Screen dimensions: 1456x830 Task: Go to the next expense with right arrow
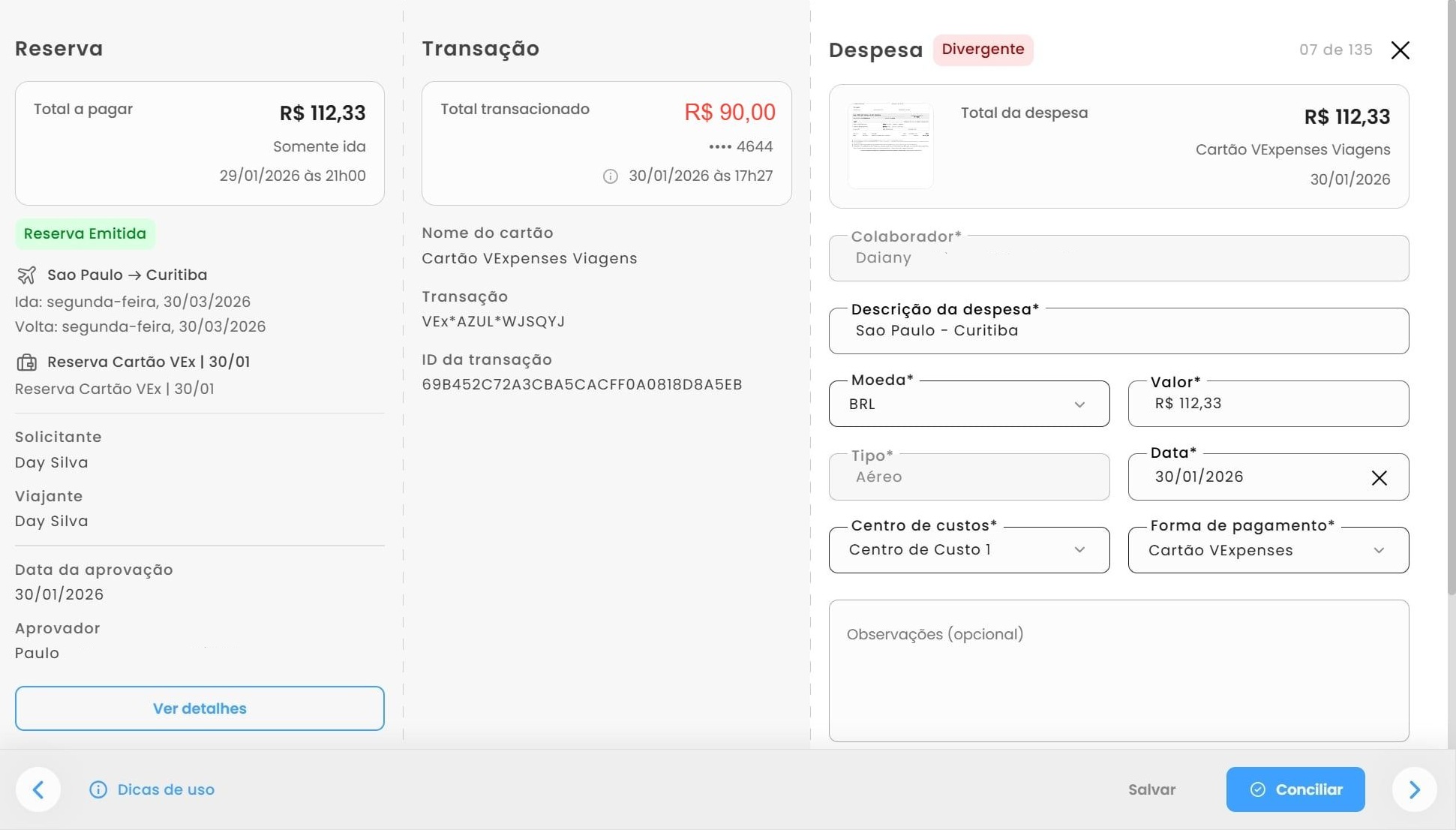(x=1414, y=789)
